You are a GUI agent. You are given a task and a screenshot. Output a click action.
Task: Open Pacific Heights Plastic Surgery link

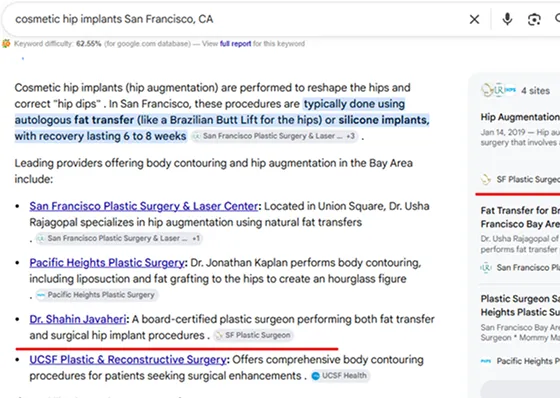(x=107, y=263)
